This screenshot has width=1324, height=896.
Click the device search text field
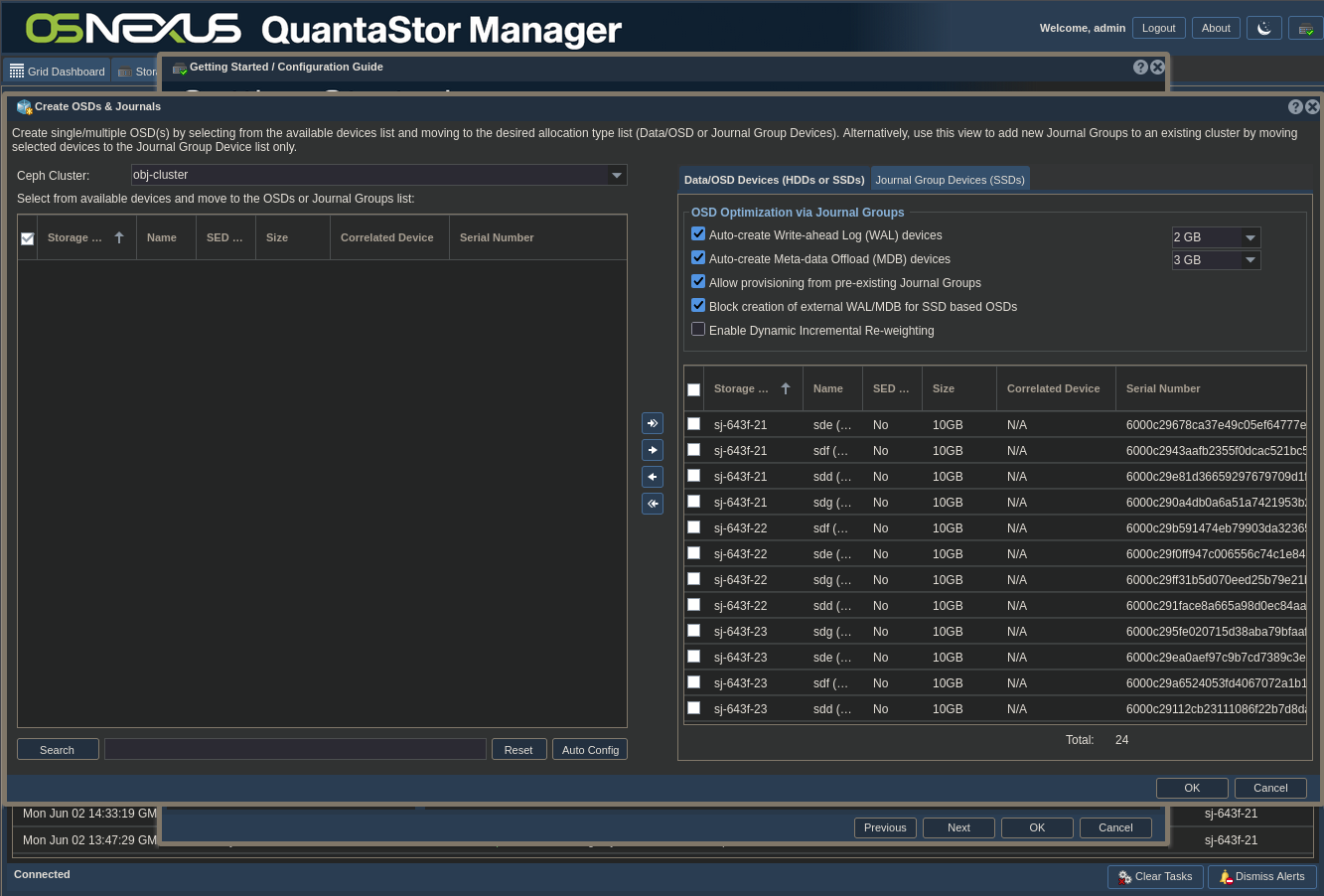point(295,750)
